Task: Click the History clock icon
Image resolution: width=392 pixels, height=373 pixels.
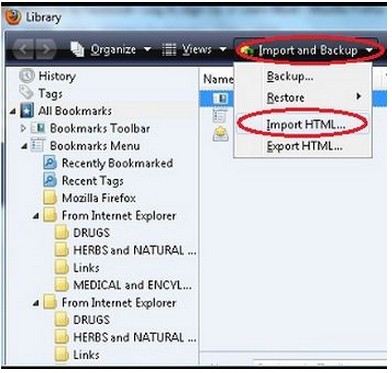Action: coord(27,76)
